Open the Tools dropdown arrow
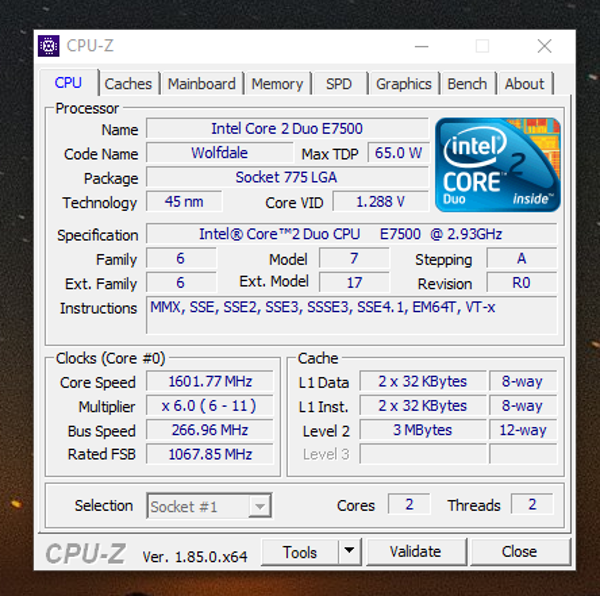This screenshot has width=600, height=596. click(x=349, y=551)
